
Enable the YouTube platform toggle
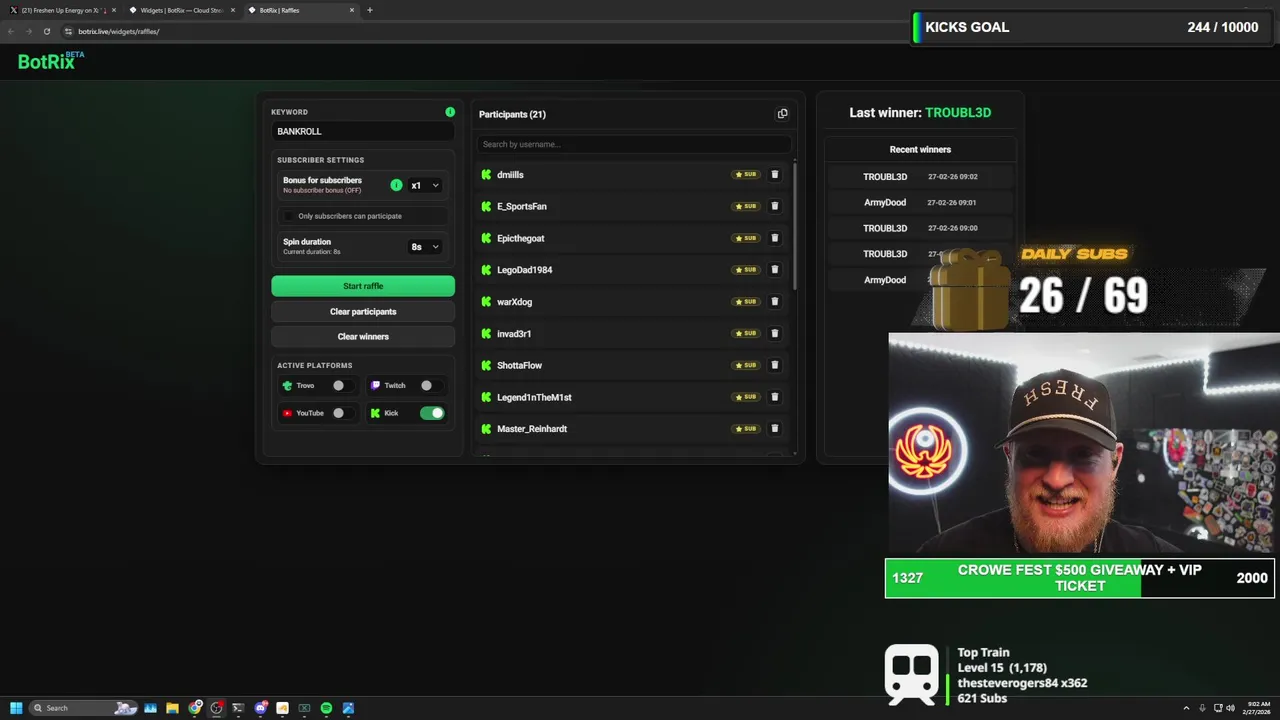(x=342, y=413)
